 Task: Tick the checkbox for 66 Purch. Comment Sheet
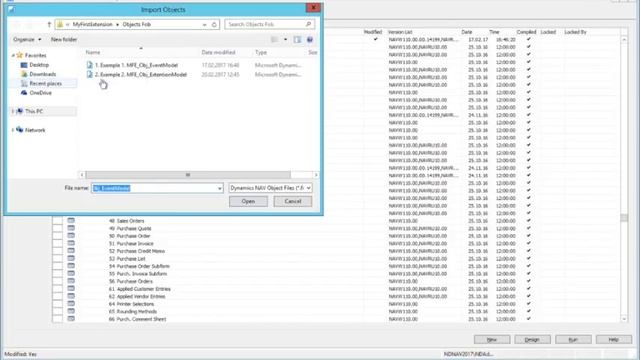tap(58, 319)
